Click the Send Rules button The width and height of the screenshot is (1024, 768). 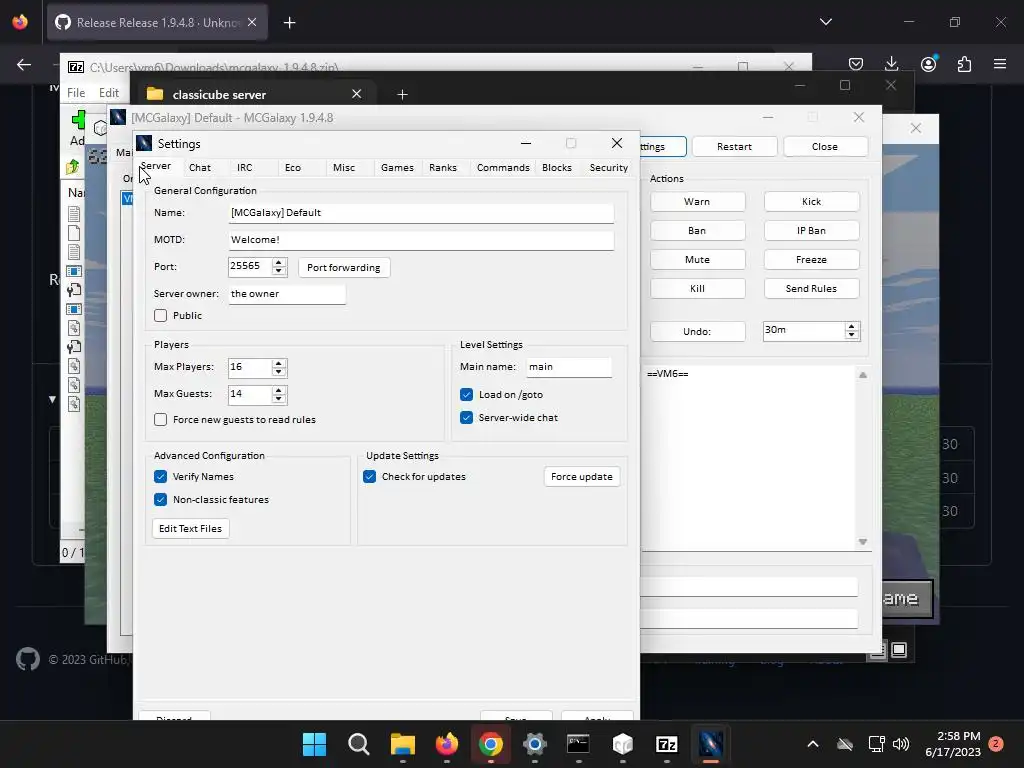tap(811, 288)
